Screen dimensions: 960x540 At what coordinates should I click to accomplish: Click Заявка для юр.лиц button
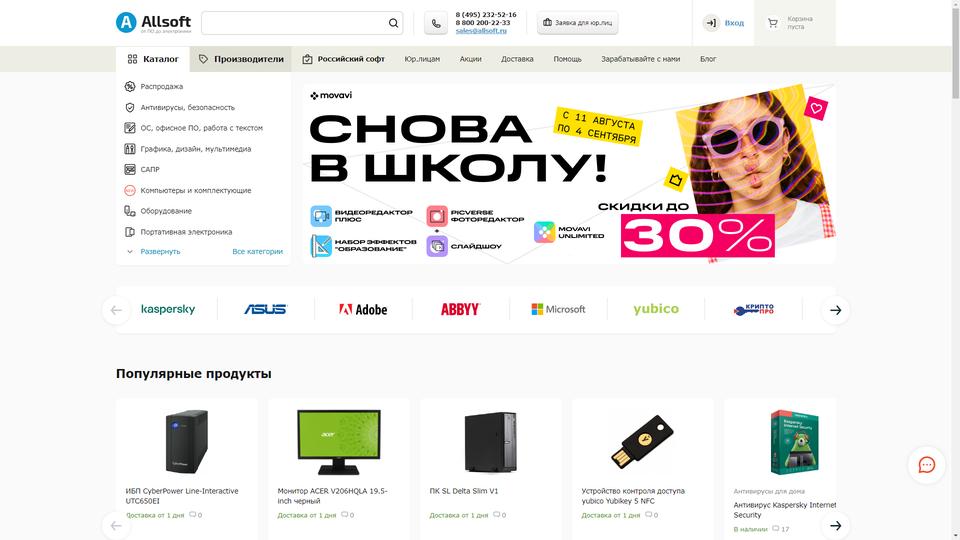577,23
